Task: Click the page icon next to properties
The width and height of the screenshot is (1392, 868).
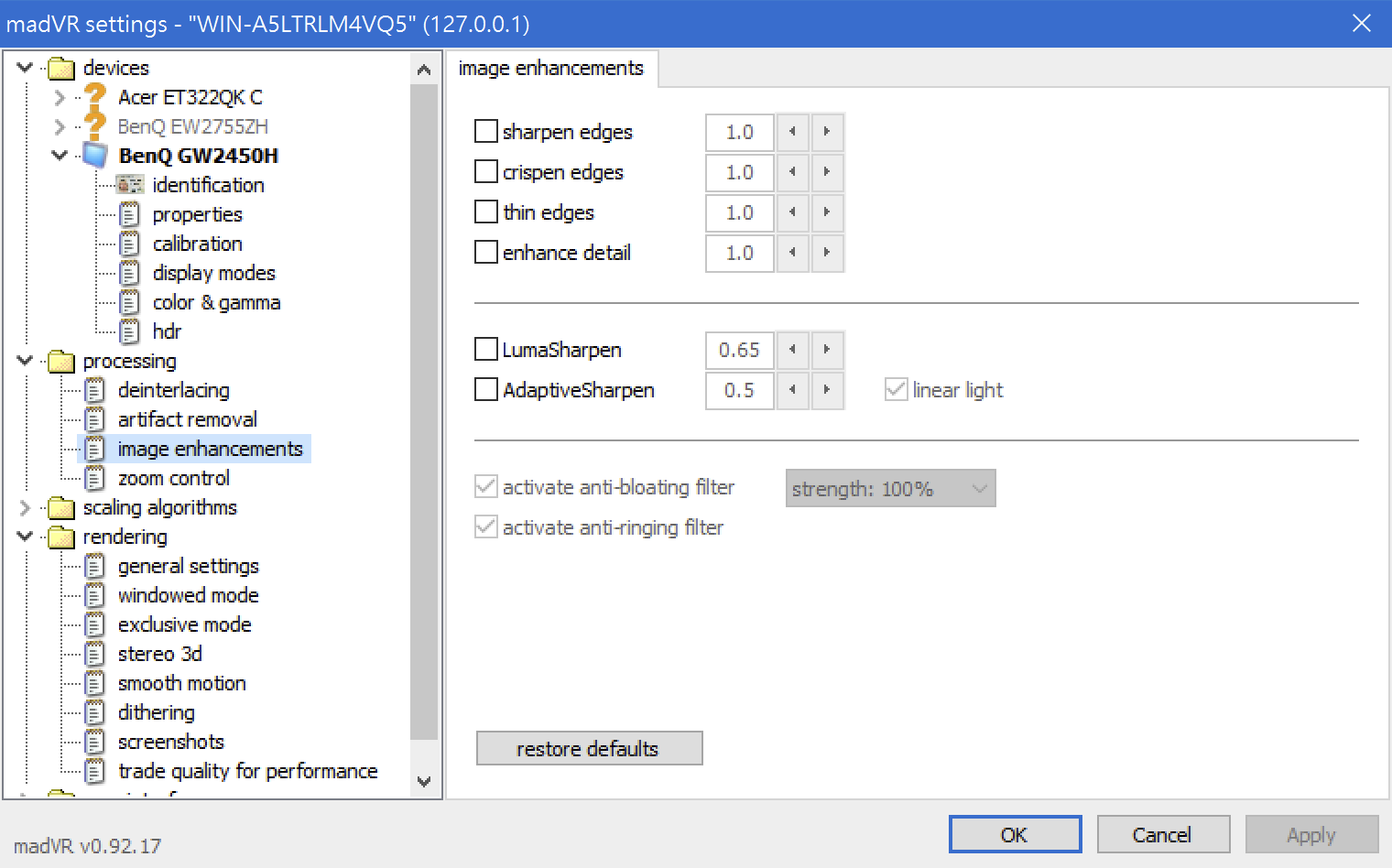Action: coord(130,214)
